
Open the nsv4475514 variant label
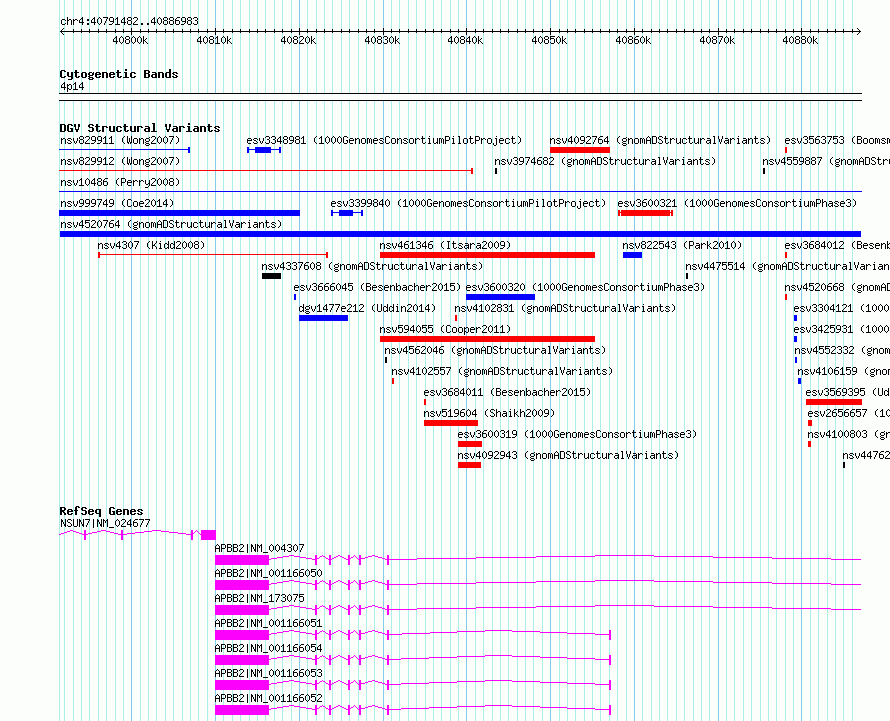[787, 266]
